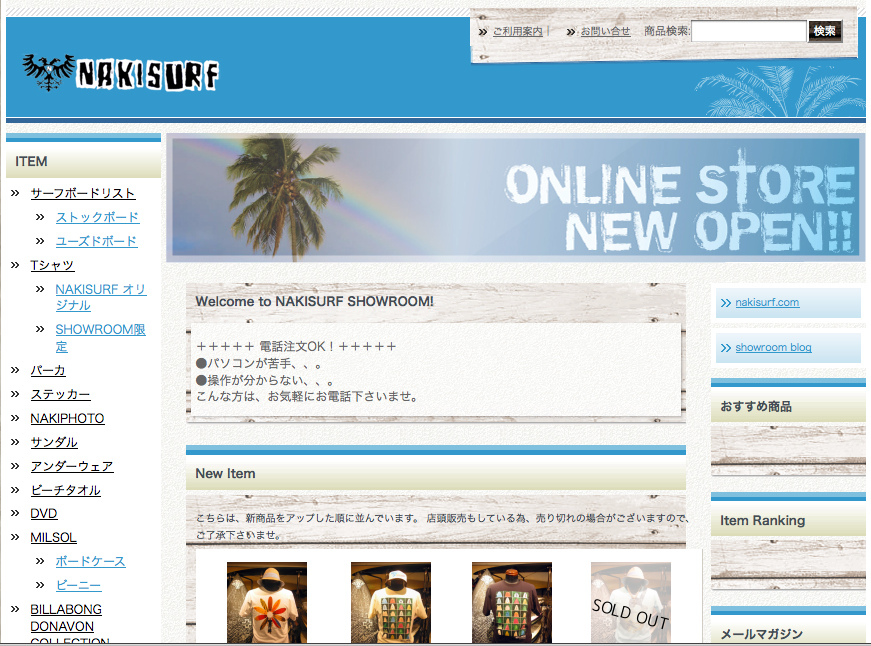Open the ストックボード subcategory
The height and width of the screenshot is (646, 871).
(97, 217)
